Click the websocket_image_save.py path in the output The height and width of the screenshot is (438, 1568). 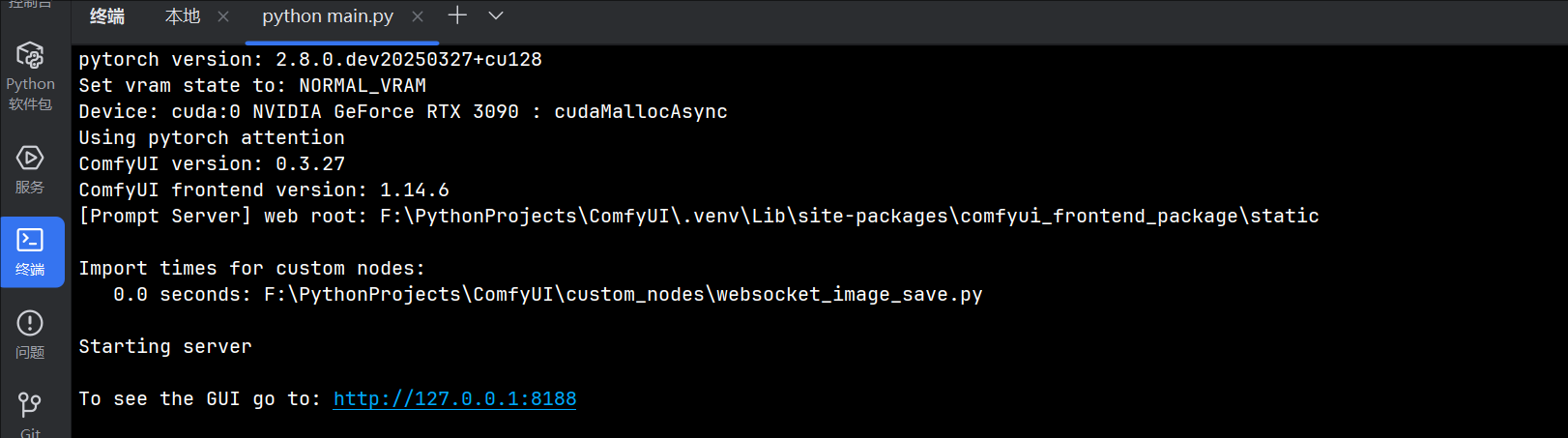(624, 294)
